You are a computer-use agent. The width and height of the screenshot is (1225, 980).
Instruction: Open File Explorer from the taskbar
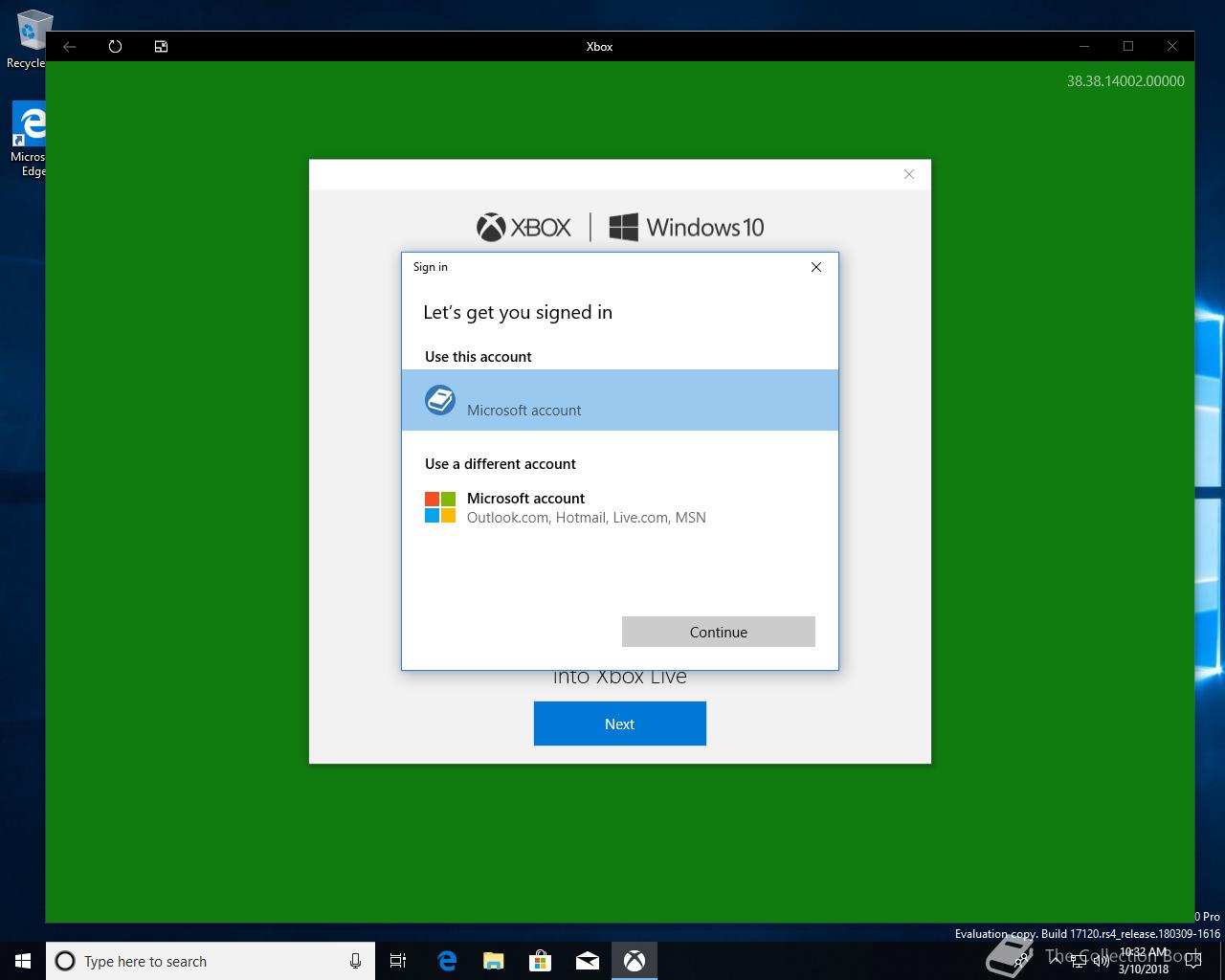(494, 961)
